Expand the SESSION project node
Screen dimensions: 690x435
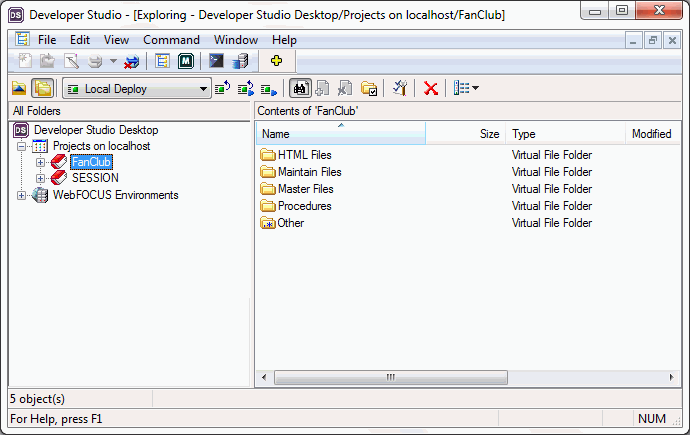(40, 178)
